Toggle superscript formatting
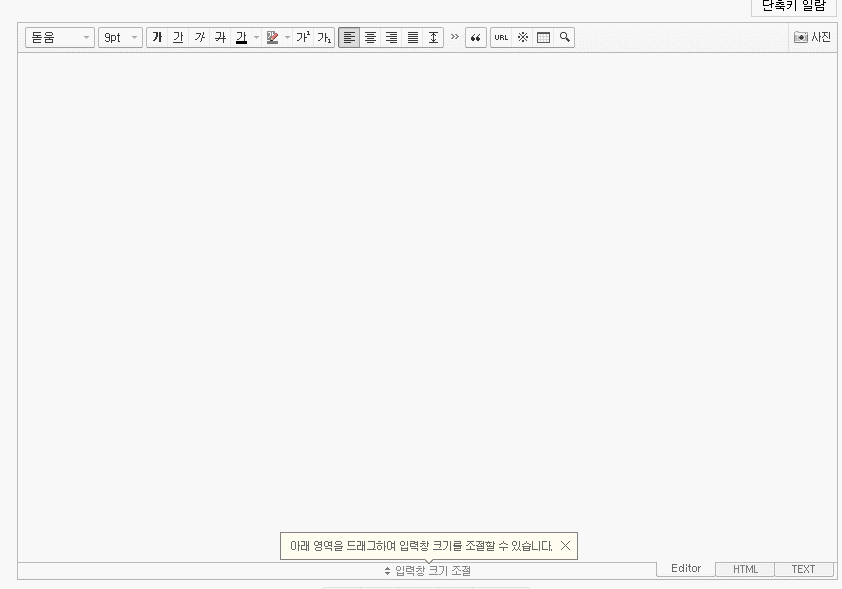 (302, 37)
